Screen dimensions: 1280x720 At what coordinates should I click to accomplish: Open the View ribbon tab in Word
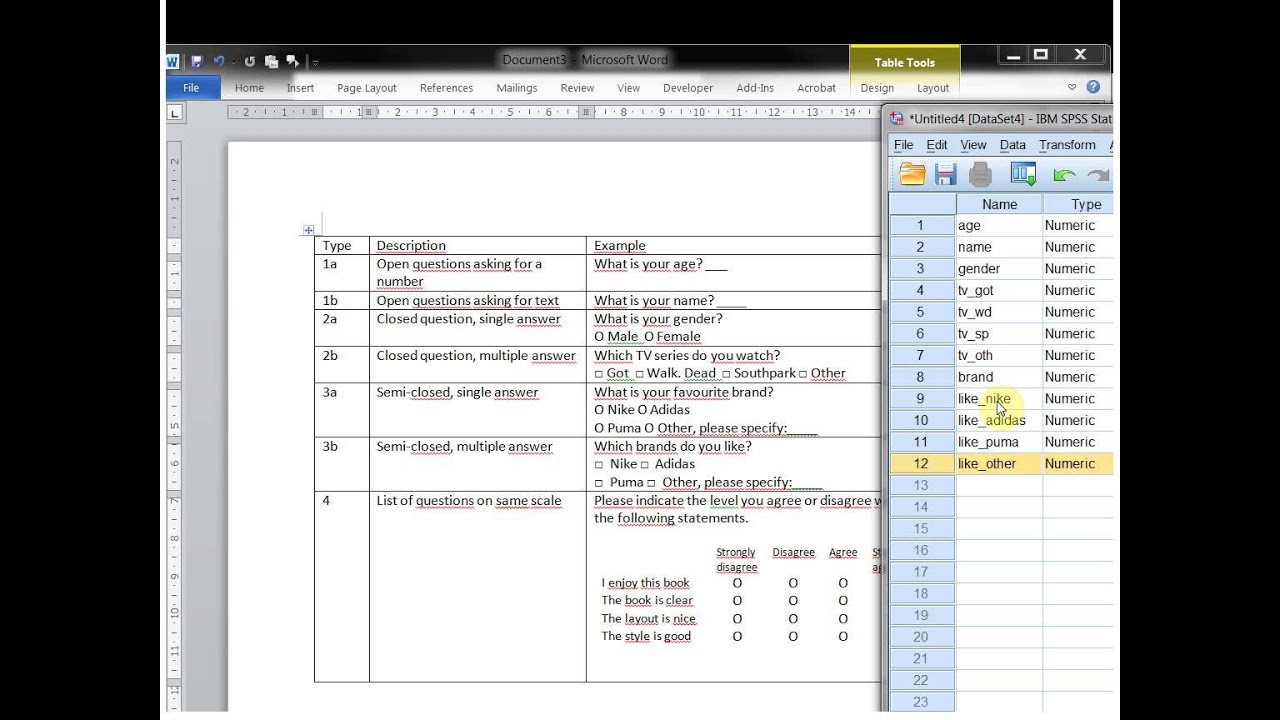pos(628,88)
